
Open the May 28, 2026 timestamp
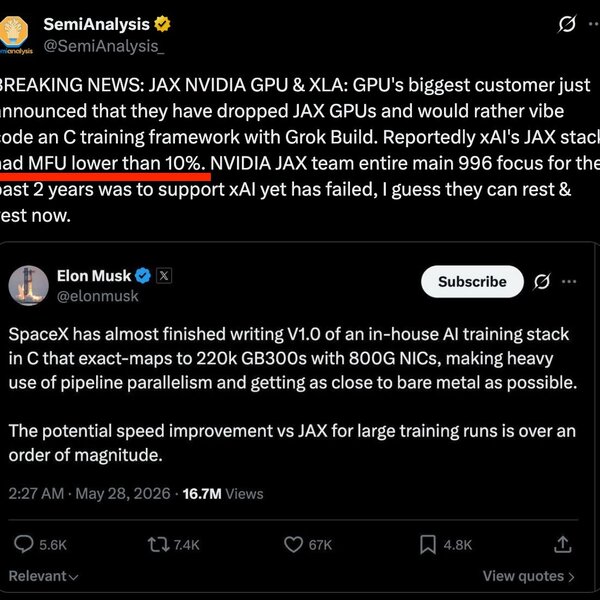tap(123, 494)
